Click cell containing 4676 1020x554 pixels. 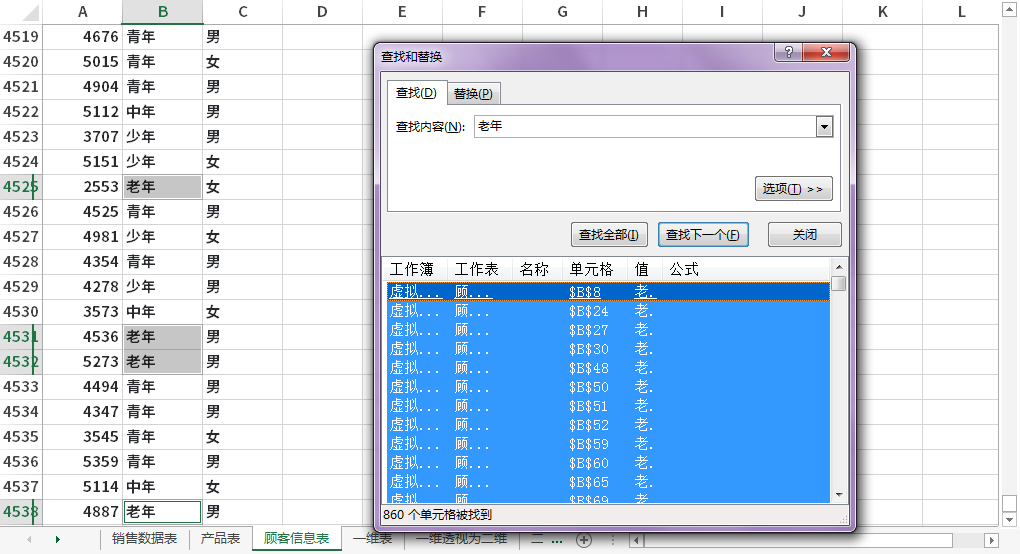coord(82,36)
